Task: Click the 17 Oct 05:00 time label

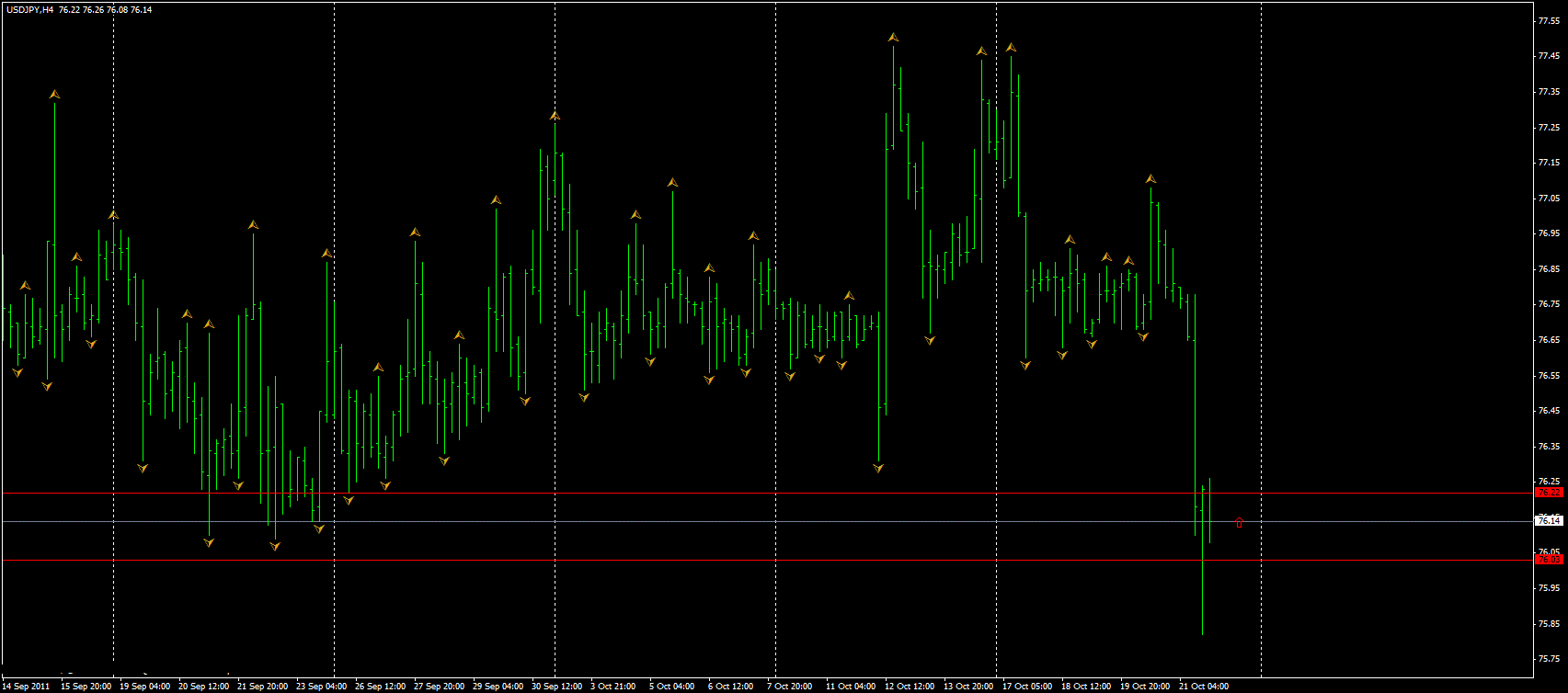Action: (1028, 687)
